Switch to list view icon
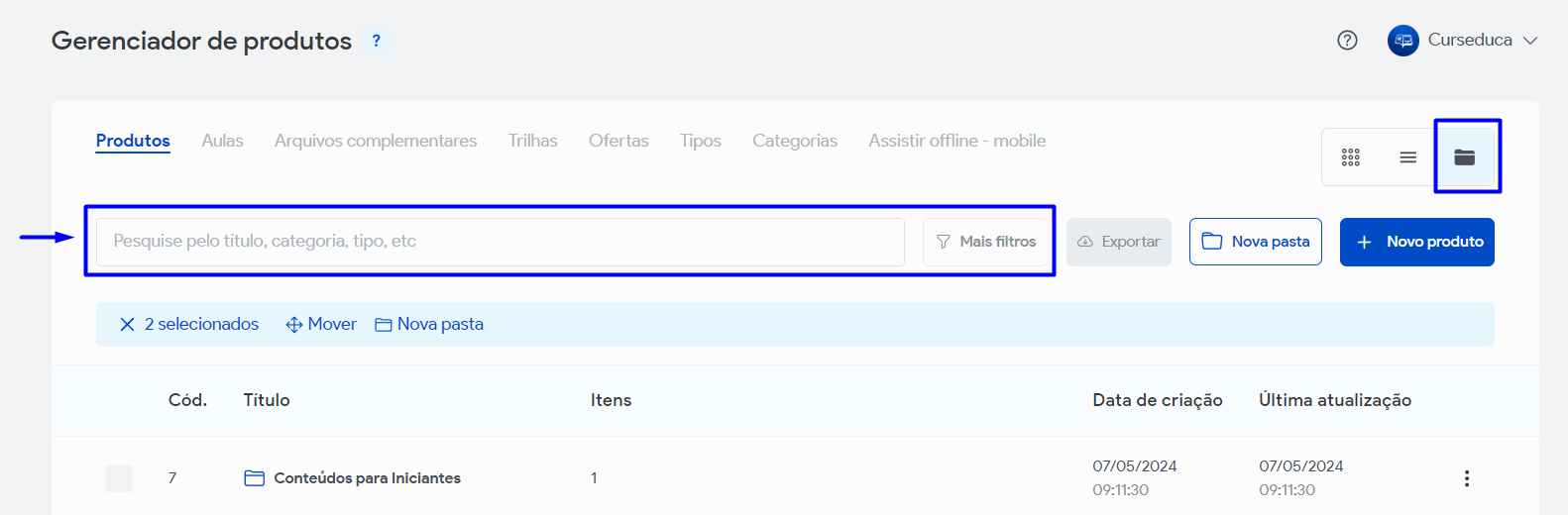1568x515 pixels. tap(1407, 157)
